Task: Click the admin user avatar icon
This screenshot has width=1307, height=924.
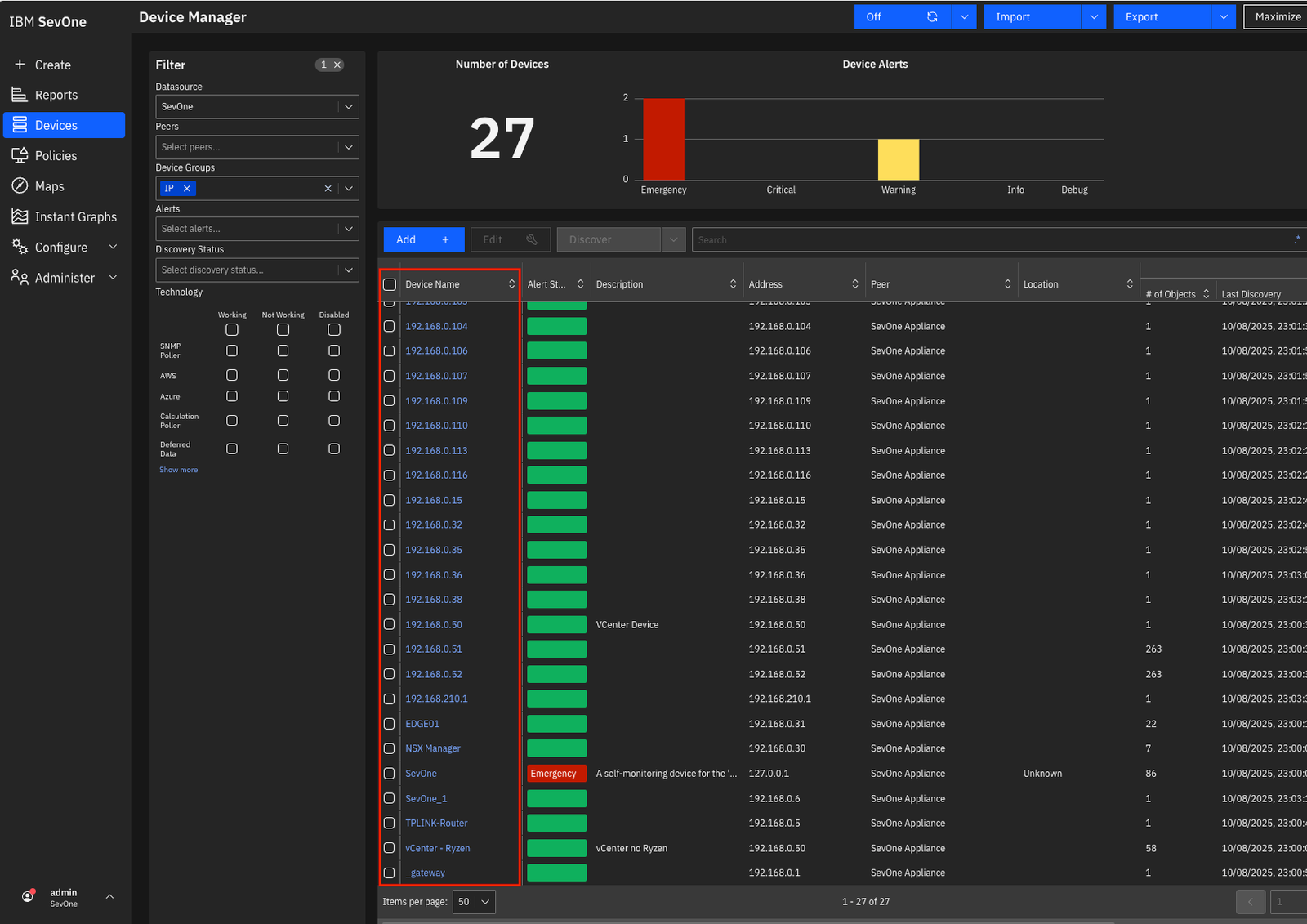Action: 28,896
